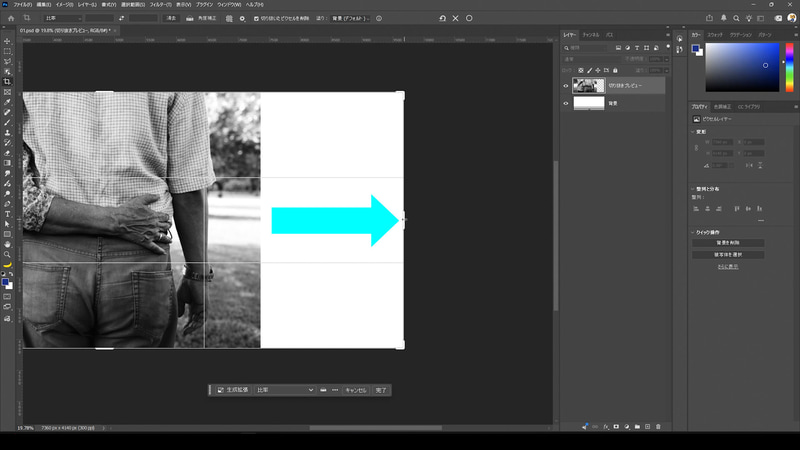Click the hue spectrum slider bar
The height and width of the screenshot is (450, 800).
pos(789,67)
